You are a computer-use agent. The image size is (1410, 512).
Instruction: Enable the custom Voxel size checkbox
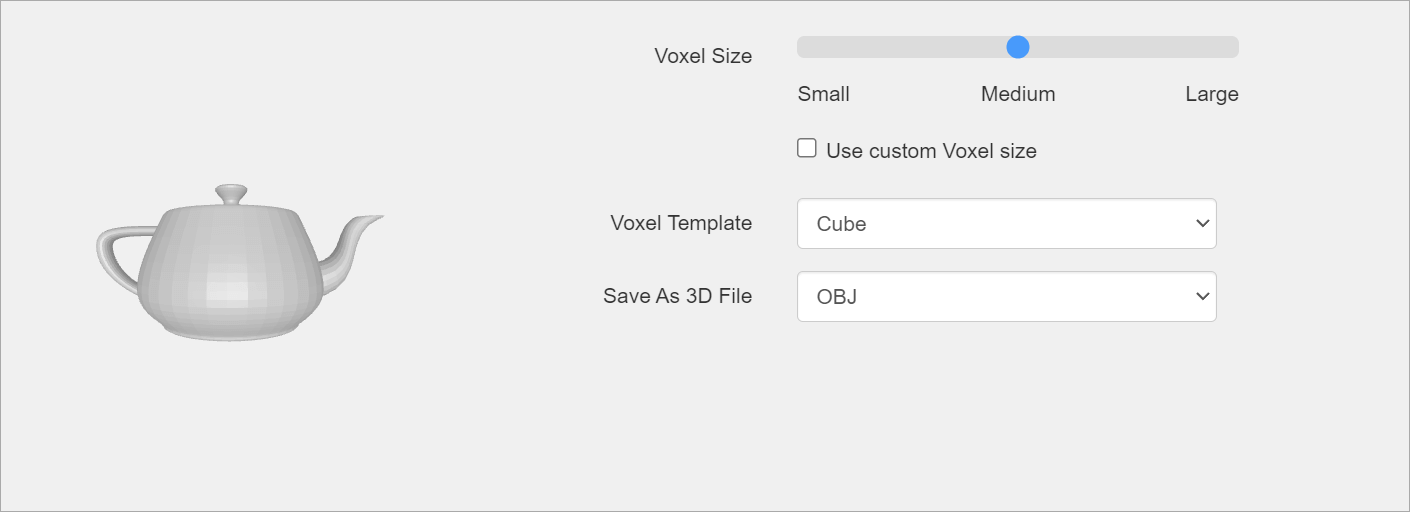[x=807, y=149]
